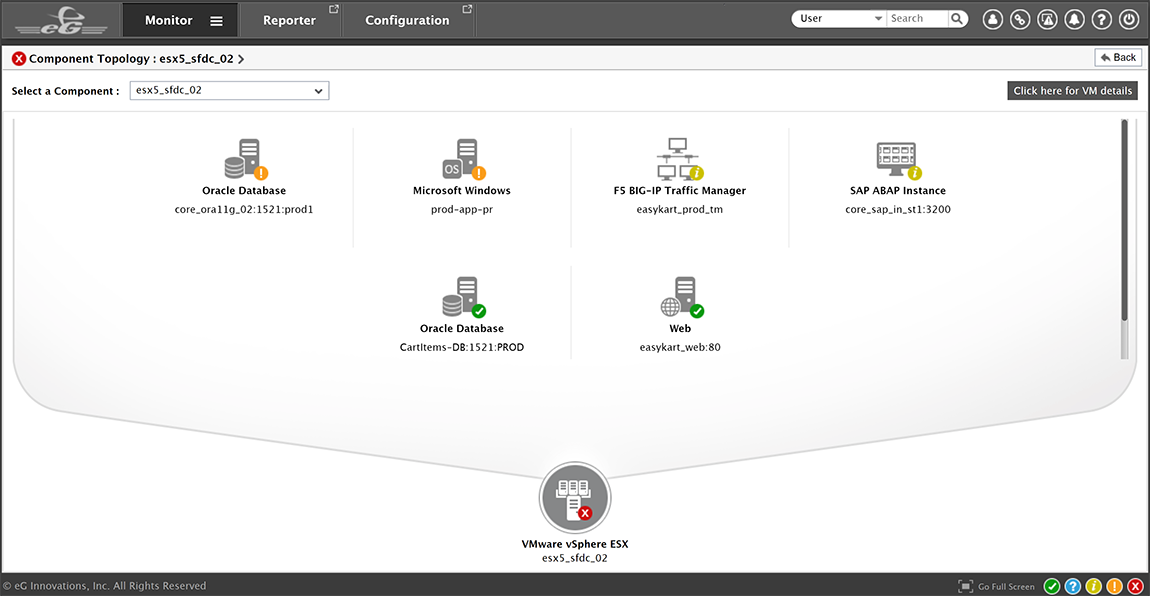Switch to the Configuration tab
The image size is (1150, 596).
(408, 21)
